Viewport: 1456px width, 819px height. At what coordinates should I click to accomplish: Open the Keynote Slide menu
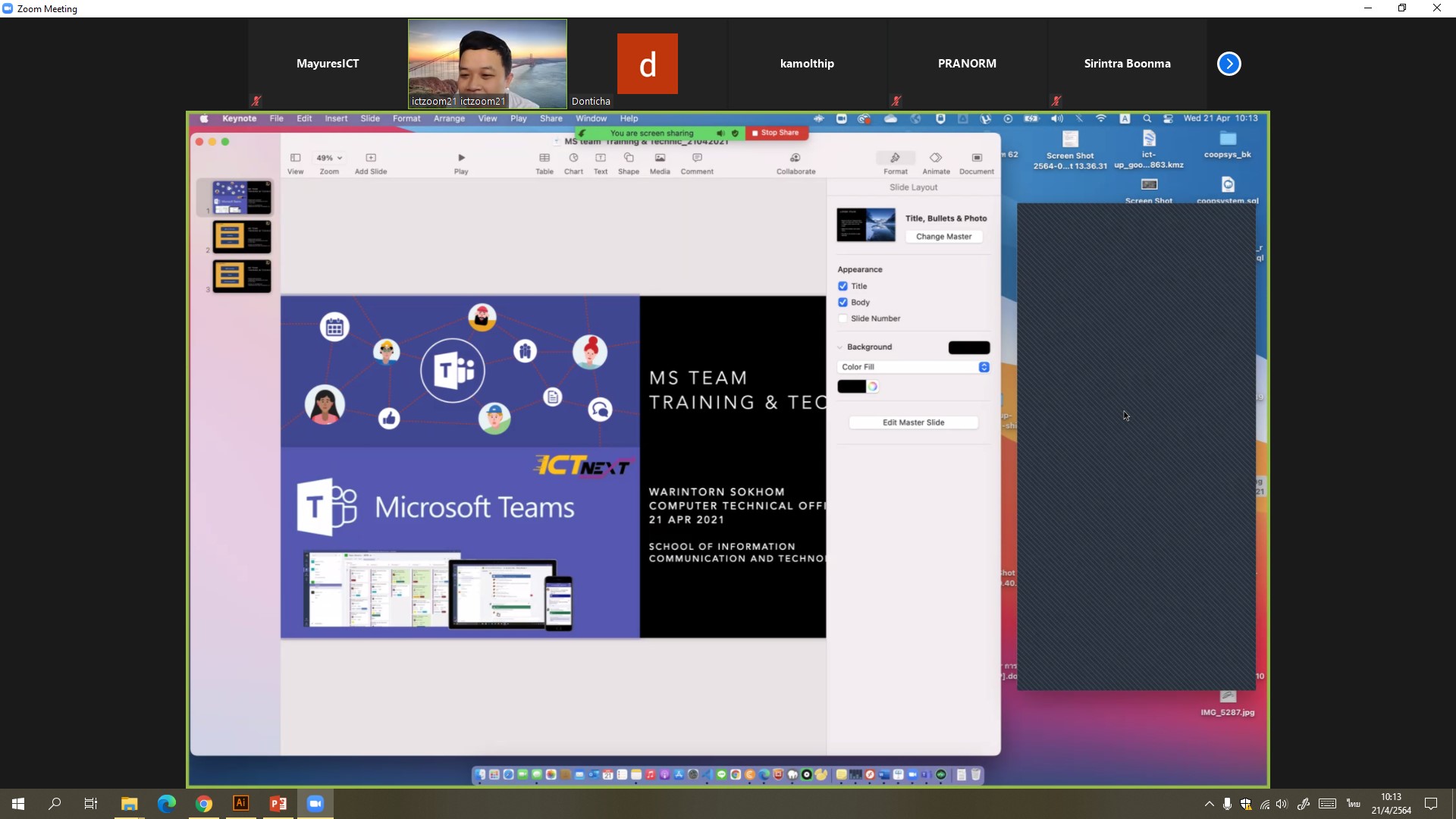[x=370, y=118]
